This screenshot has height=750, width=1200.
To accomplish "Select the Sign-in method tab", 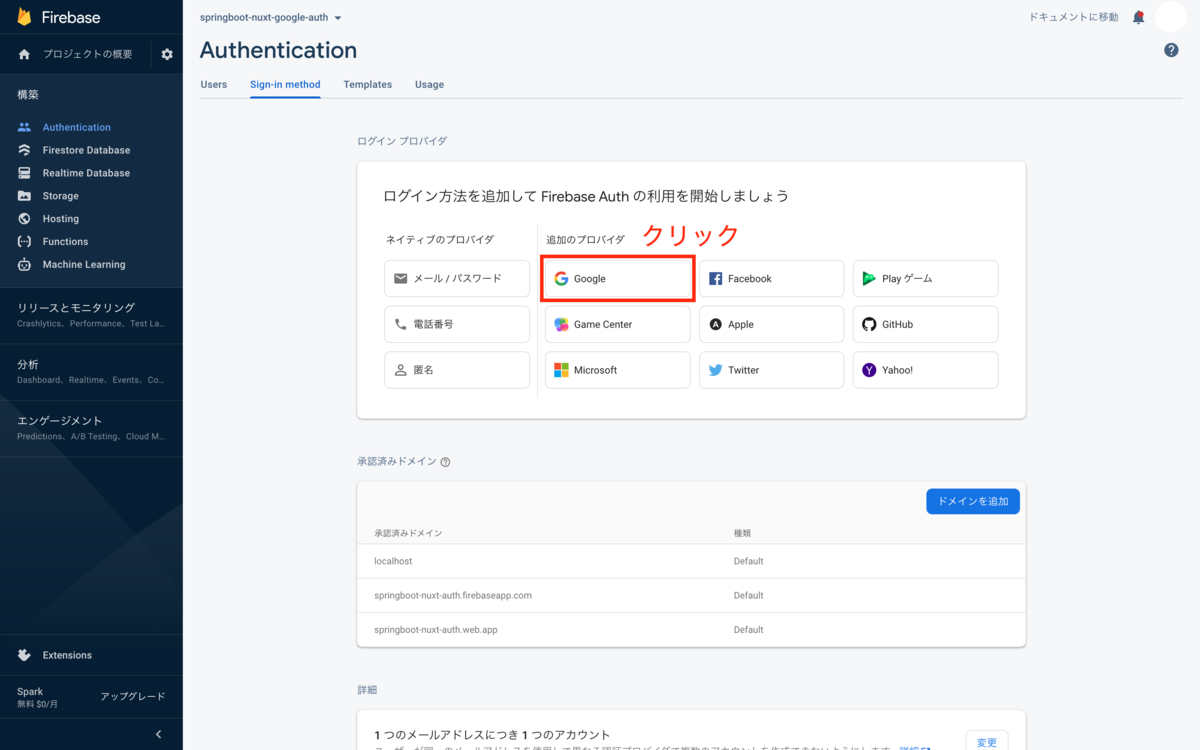I will (285, 84).
